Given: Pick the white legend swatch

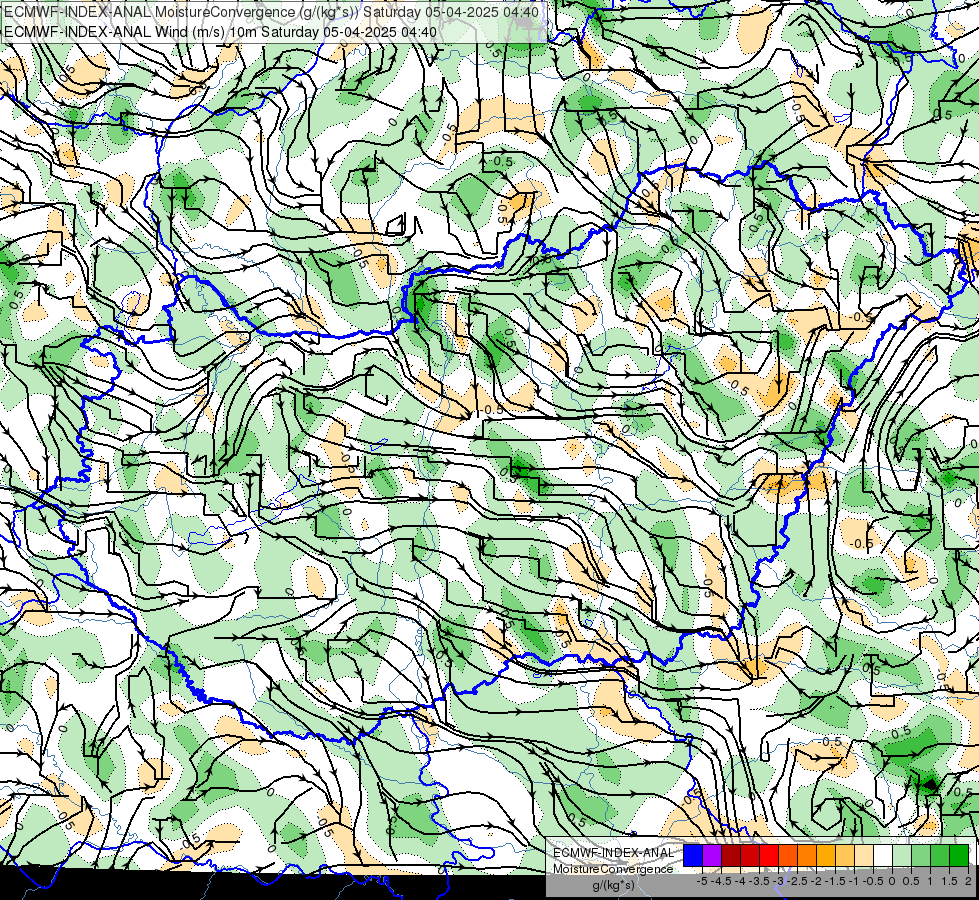Looking at the screenshot, I should (x=883, y=856).
